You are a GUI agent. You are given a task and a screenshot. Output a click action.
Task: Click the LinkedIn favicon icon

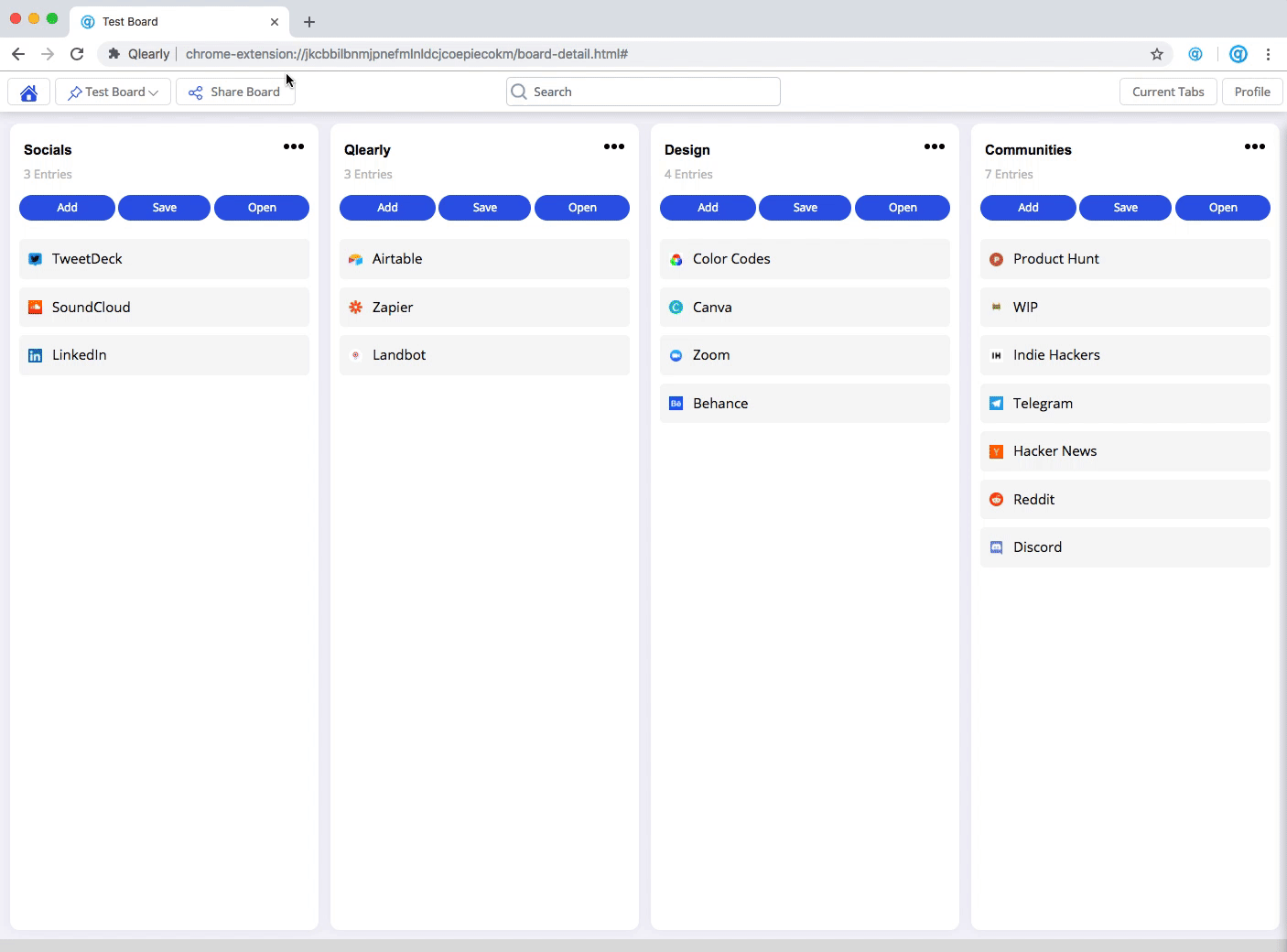(x=35, y=355)
